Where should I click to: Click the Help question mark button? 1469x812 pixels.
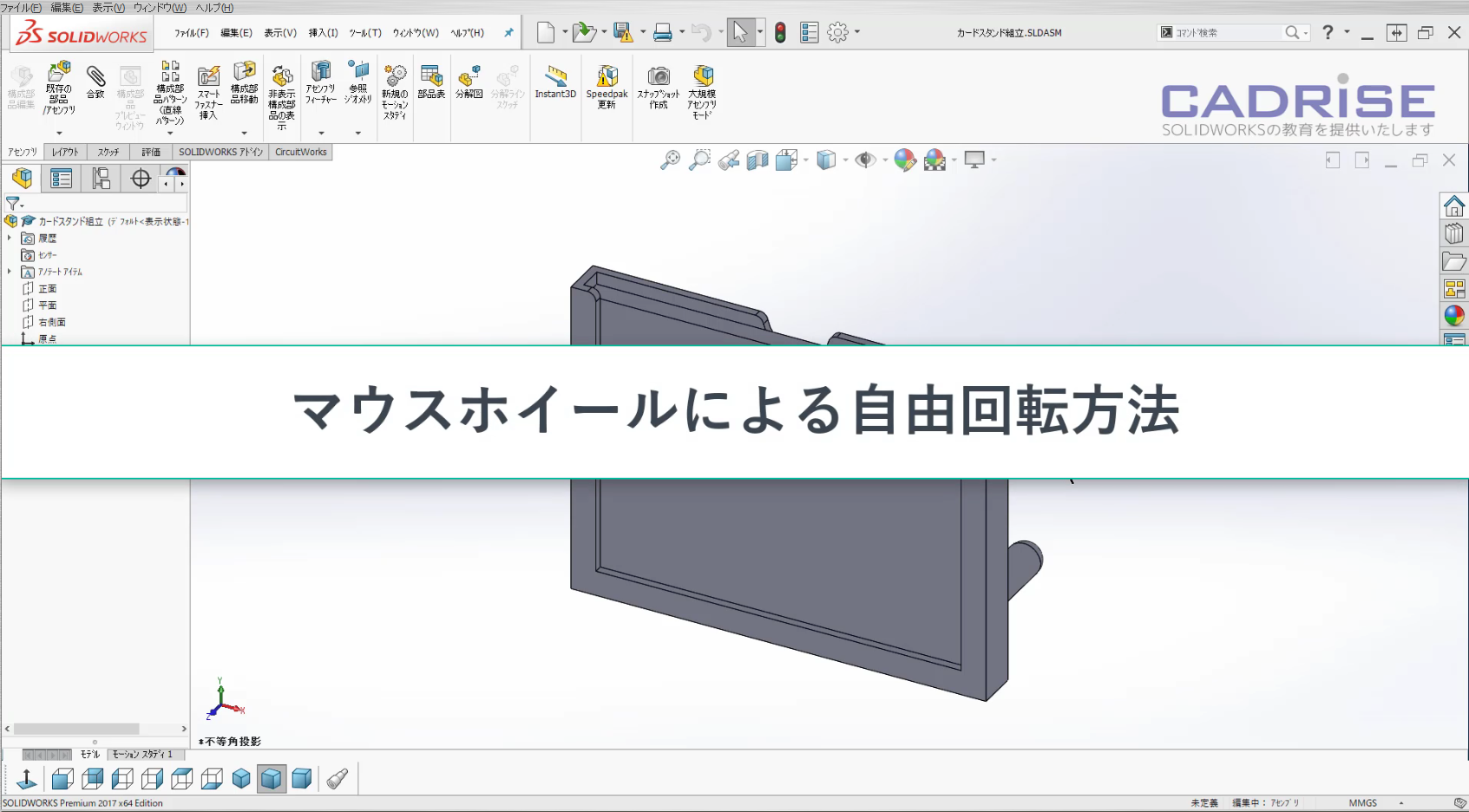[1327, 32]
